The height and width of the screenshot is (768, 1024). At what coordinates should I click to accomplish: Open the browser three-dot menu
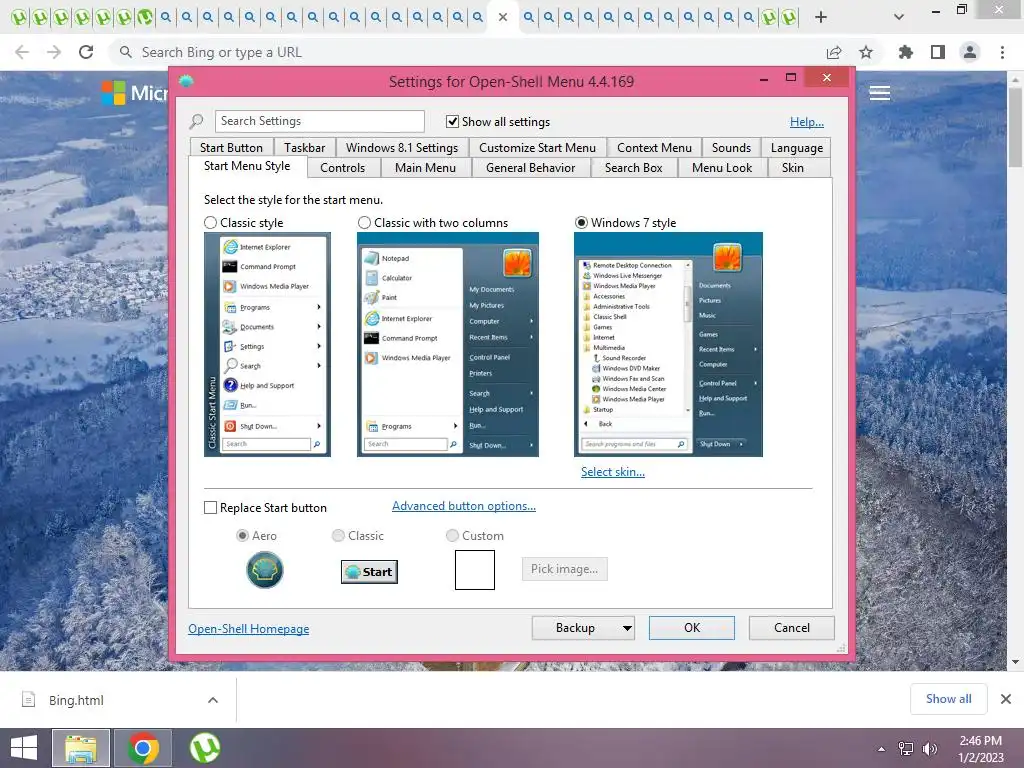1002,52
